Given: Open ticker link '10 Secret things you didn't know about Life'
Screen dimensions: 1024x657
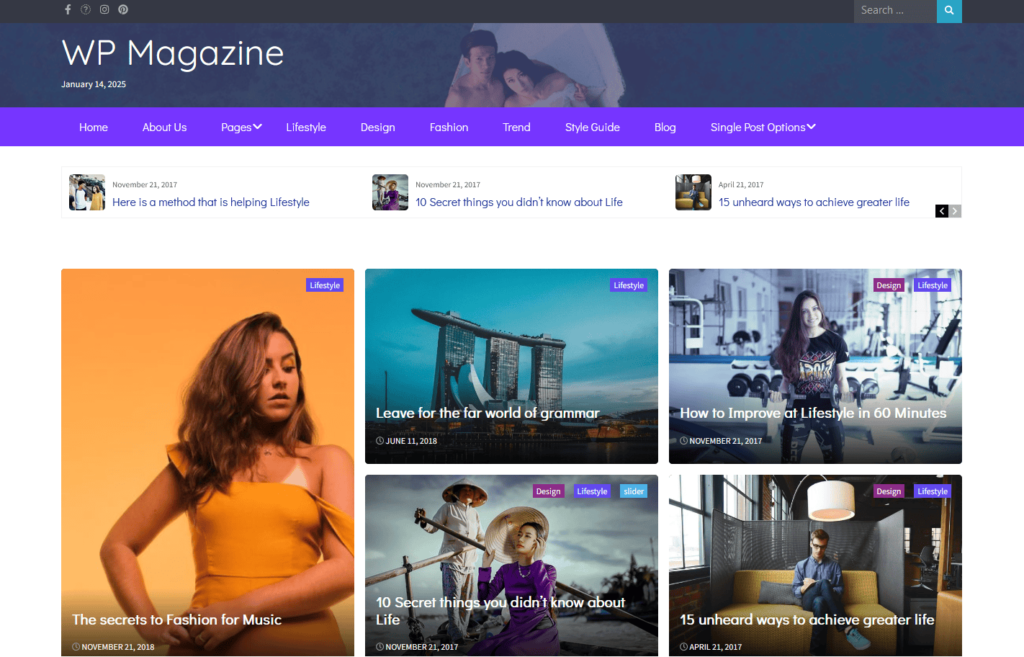Looking at the screenshot, I should pyautogui.click(x=519, y=202).
